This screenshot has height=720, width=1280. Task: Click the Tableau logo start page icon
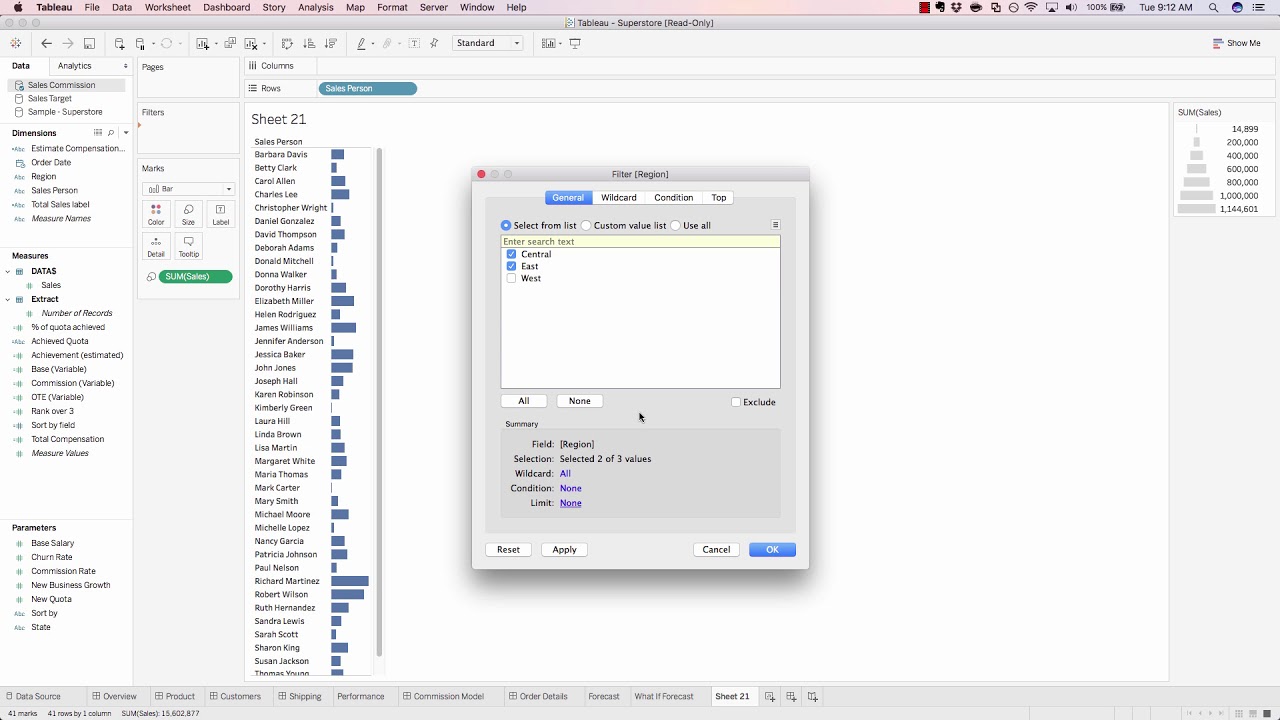[15, 43]
